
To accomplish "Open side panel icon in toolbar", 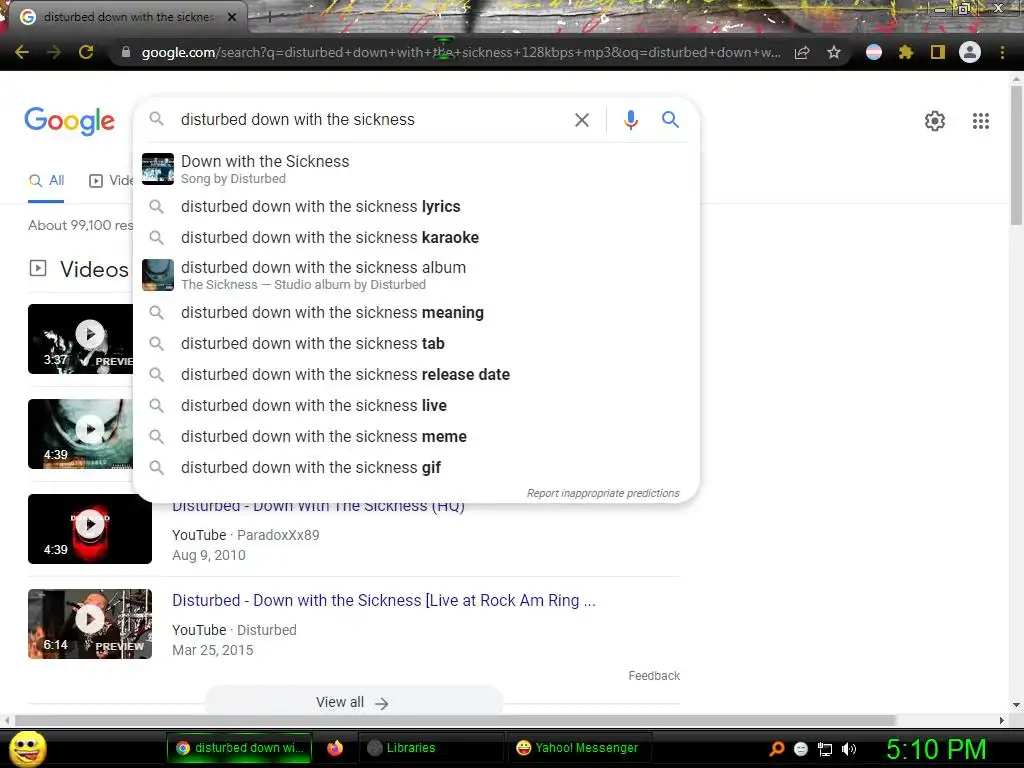I will pyautogui.click(x=938, y=52).
